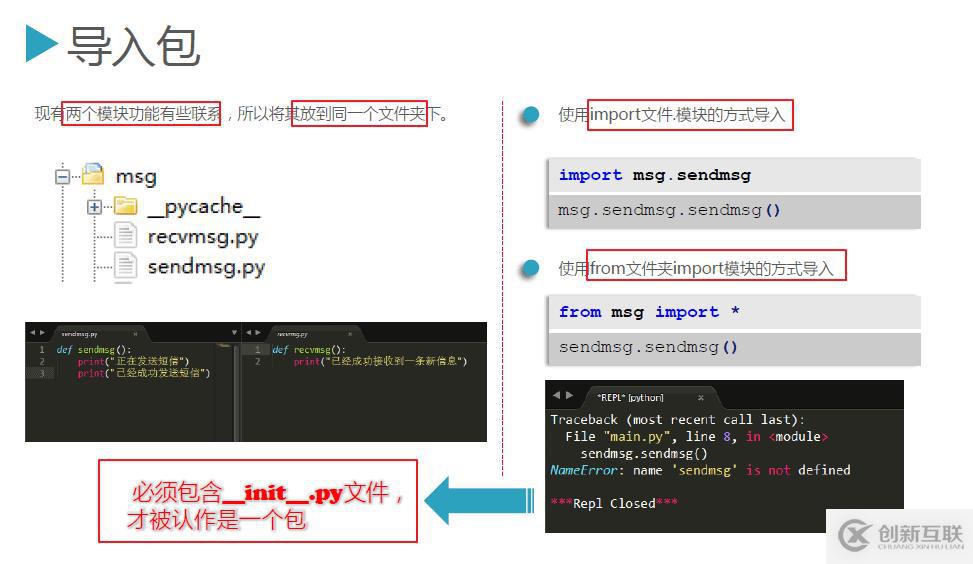Click the REPL pane's previous tab arrow
Image resolution: width=973 pixels, height=564 pixels.
click(x=557, y=395)
